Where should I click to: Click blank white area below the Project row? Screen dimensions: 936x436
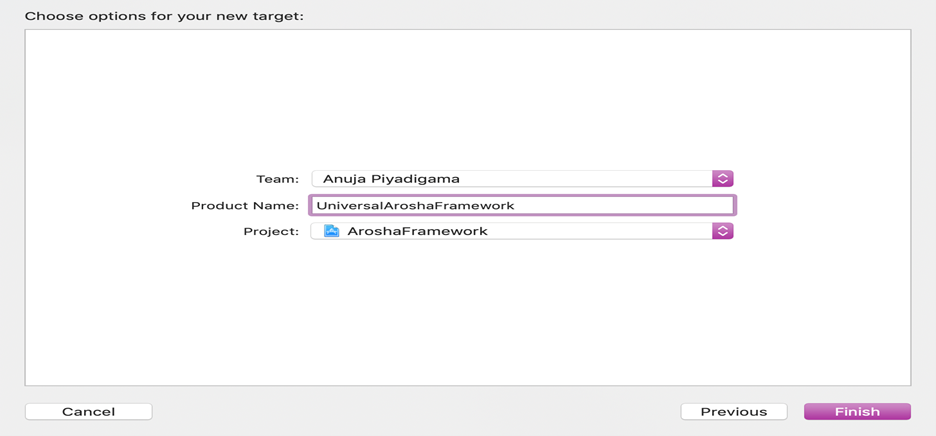[467, 311]
